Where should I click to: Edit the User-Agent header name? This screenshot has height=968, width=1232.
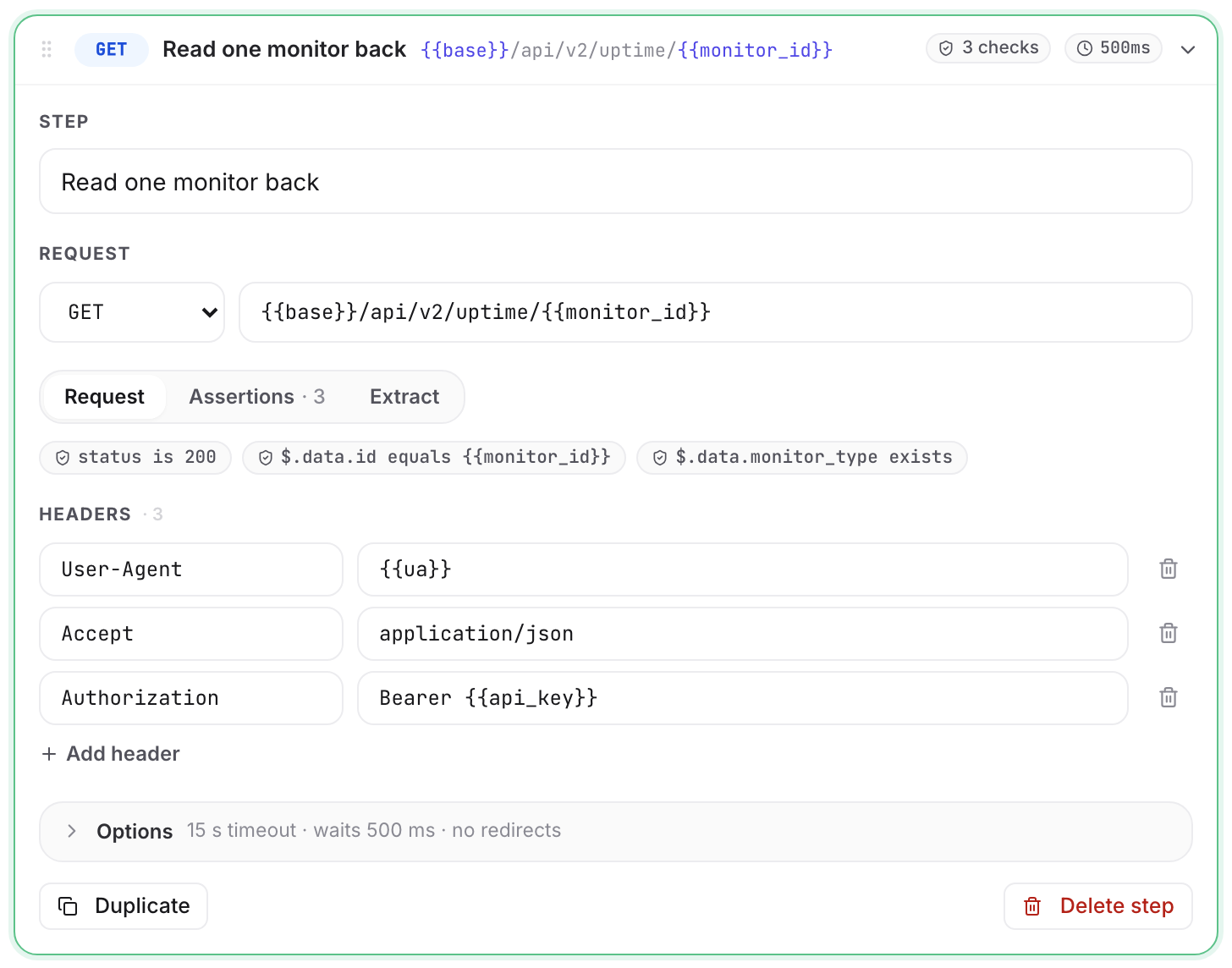point(191,569)
